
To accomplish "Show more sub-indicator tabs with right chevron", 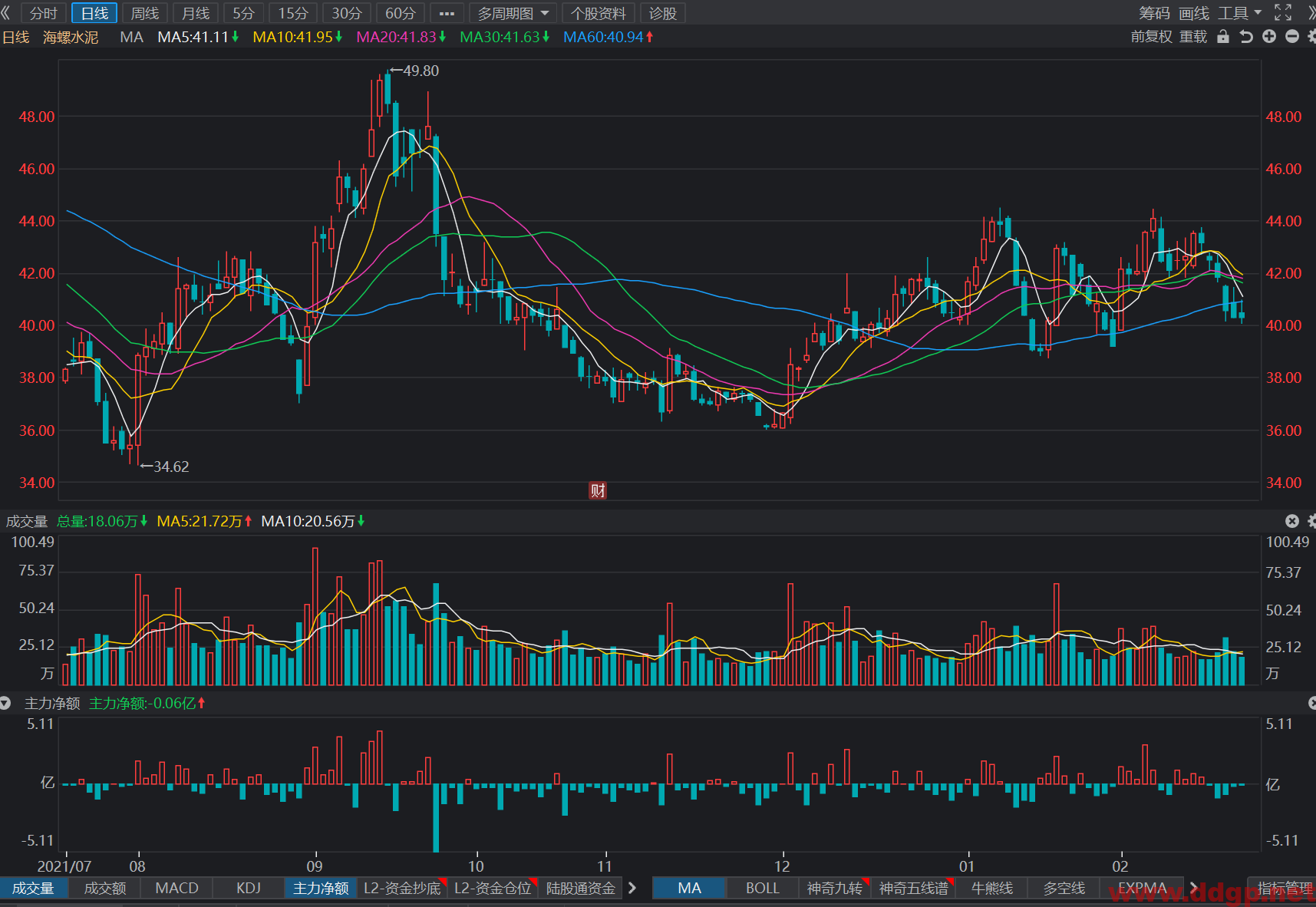I will coord(632,888).
